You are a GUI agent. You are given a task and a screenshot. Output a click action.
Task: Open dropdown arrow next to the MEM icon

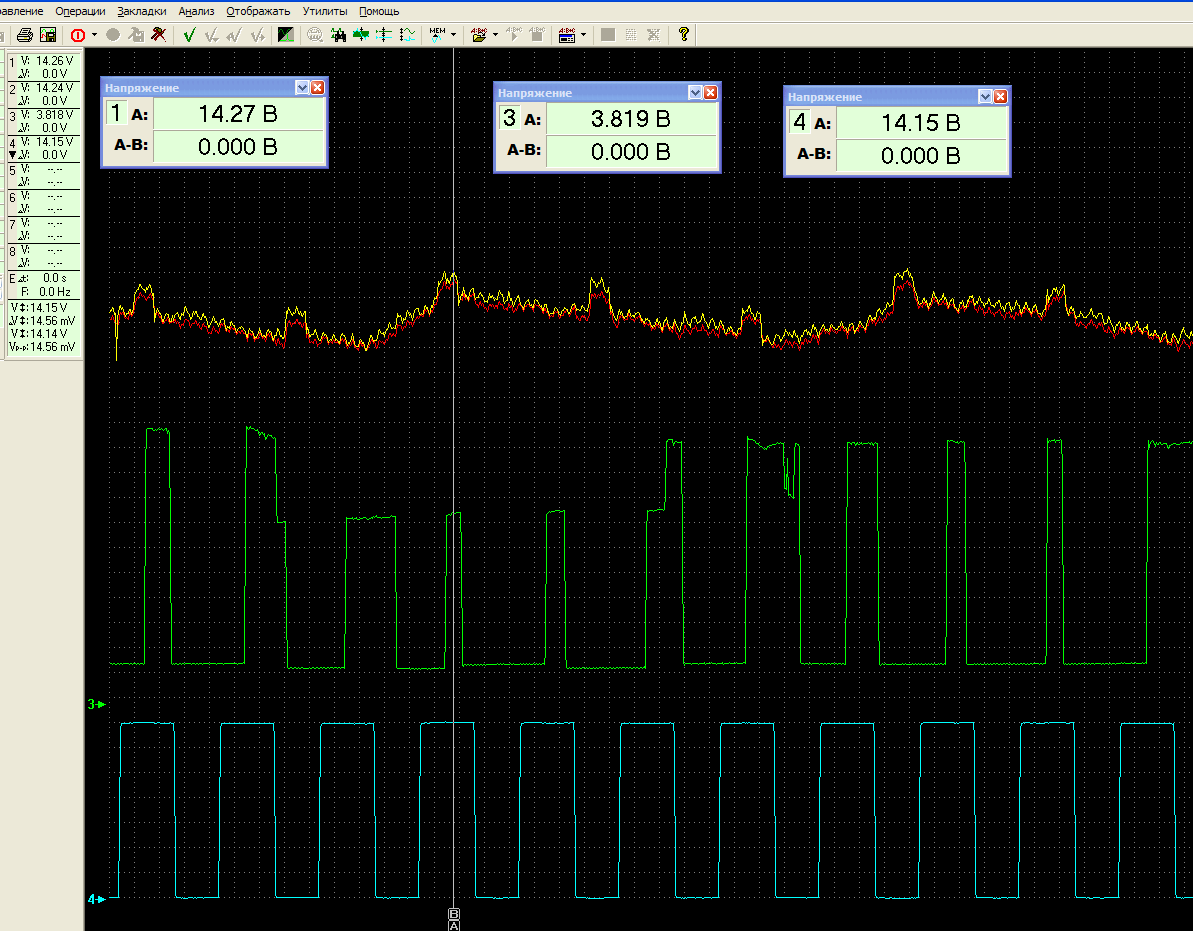[453, 35]
